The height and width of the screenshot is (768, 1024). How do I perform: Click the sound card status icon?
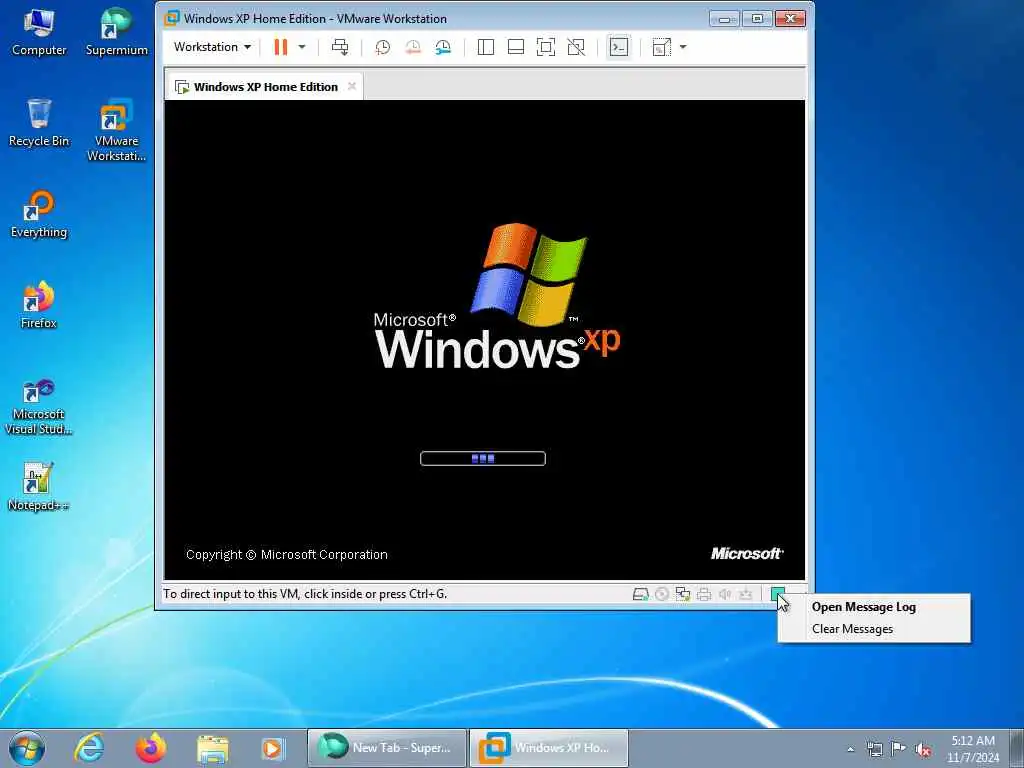pos(725,594)
